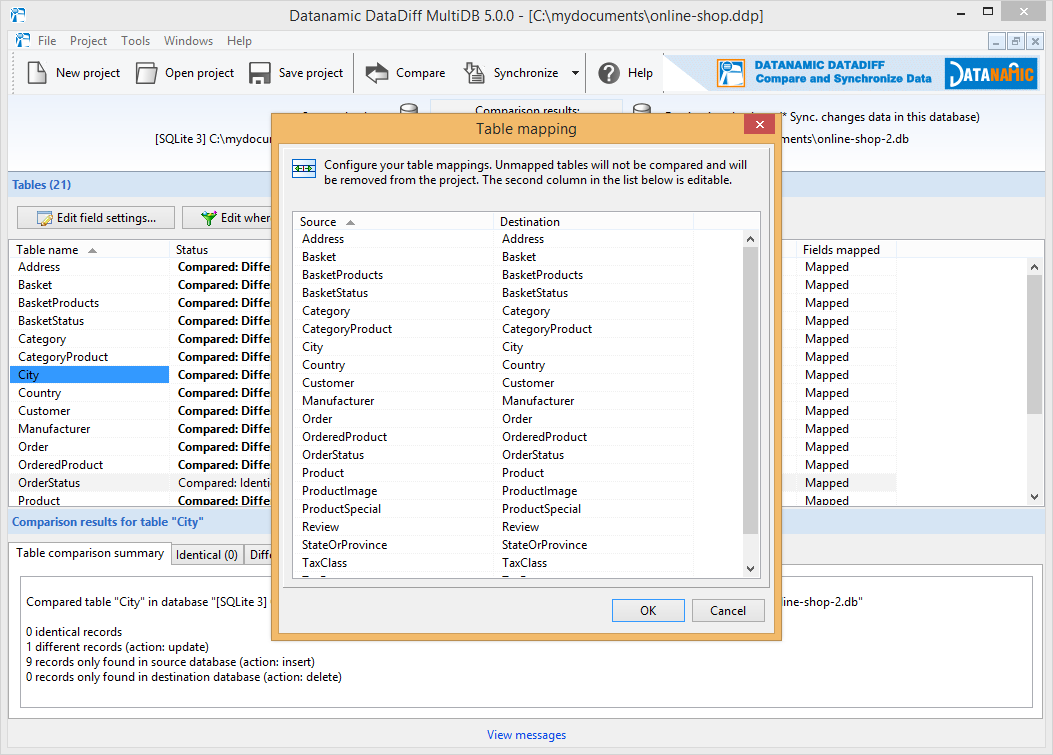Click the Compare arrow icon
Image resolution: width=1053 pixels, height=755 pixels.
point(377,73)
